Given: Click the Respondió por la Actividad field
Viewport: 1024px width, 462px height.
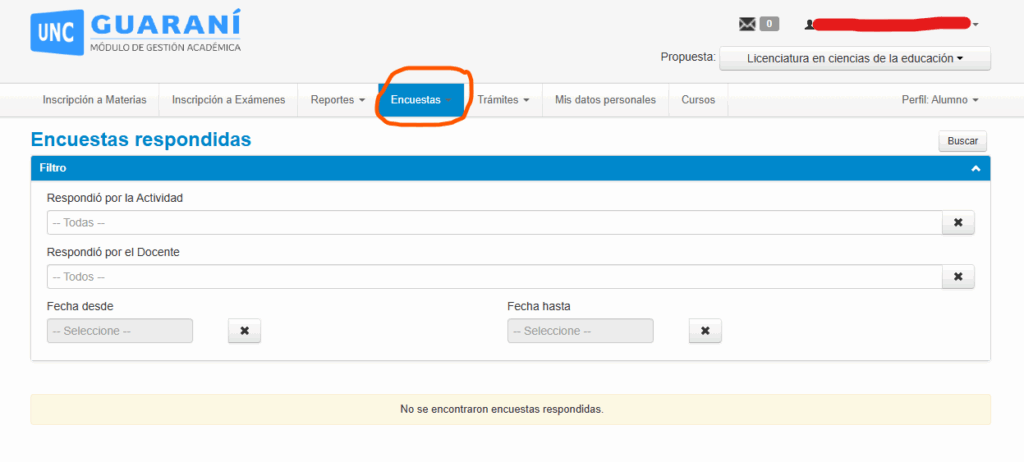Looking at the screenshot, I should click(x=494, y=223).
